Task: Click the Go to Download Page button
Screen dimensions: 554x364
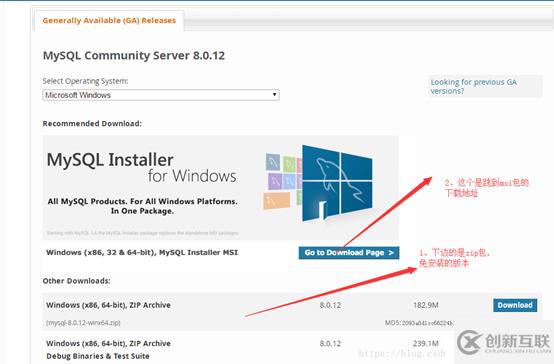Action: 349,253
